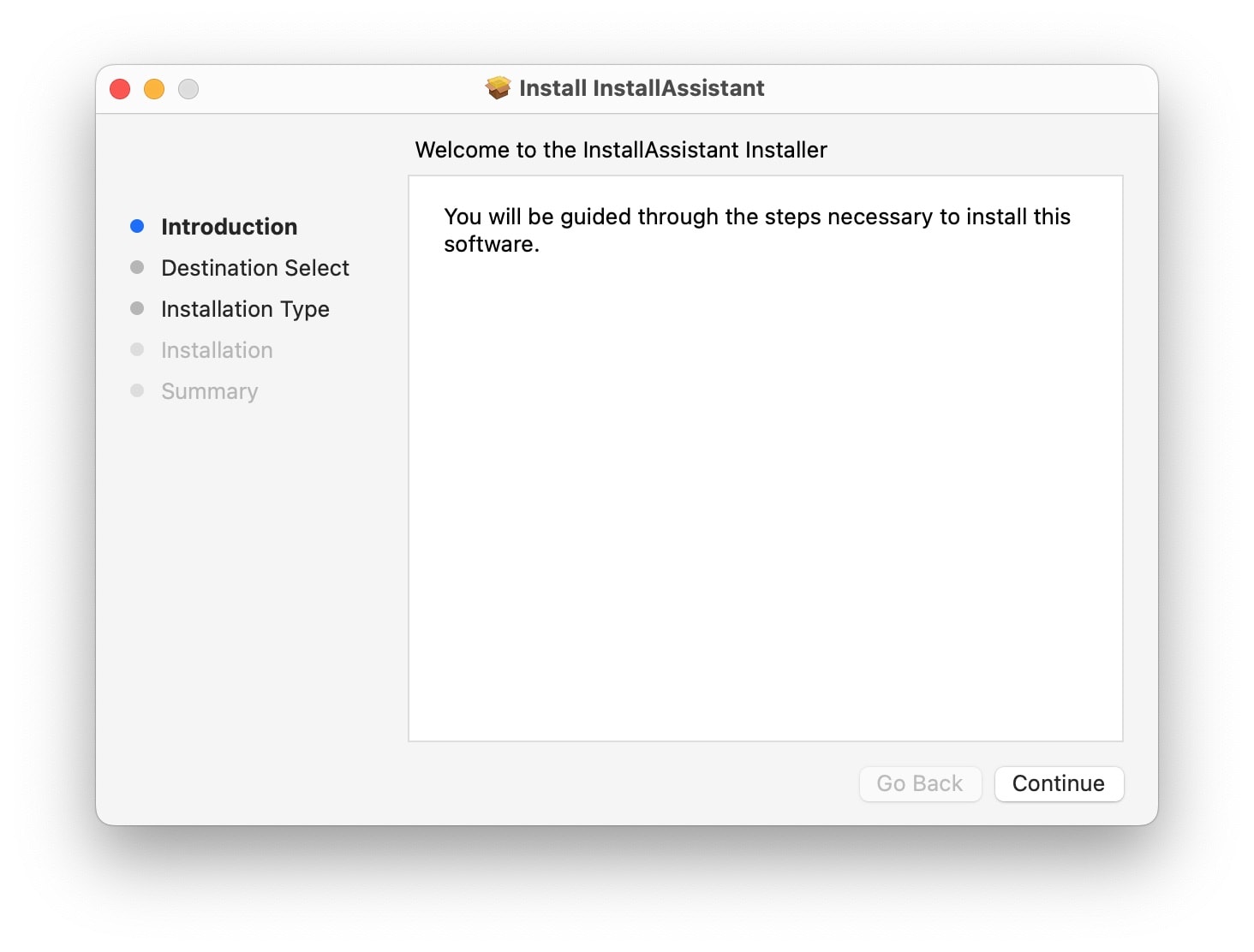Click the "Welcome to the InstallAssistant Installer" heading

pos(621,150)
